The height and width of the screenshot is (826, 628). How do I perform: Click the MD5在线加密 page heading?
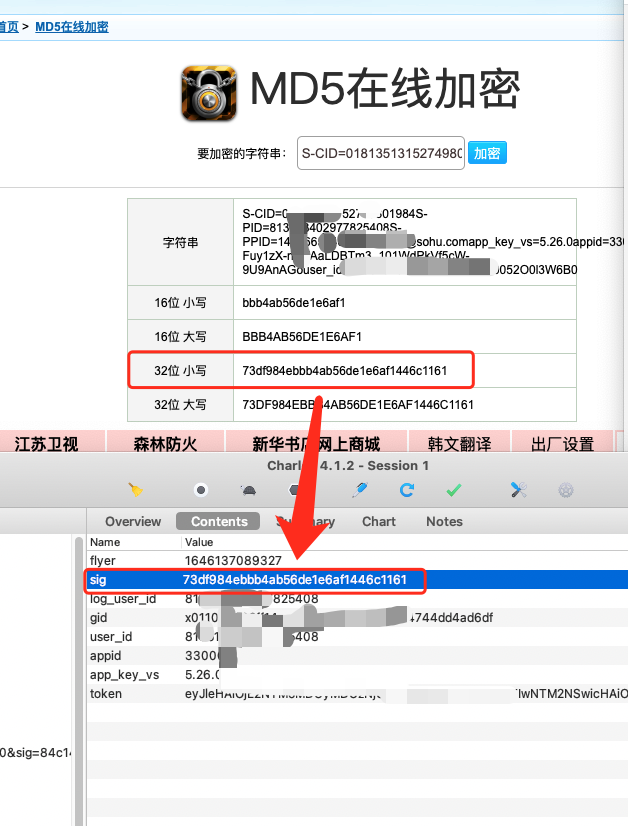[x=385, y=90]
